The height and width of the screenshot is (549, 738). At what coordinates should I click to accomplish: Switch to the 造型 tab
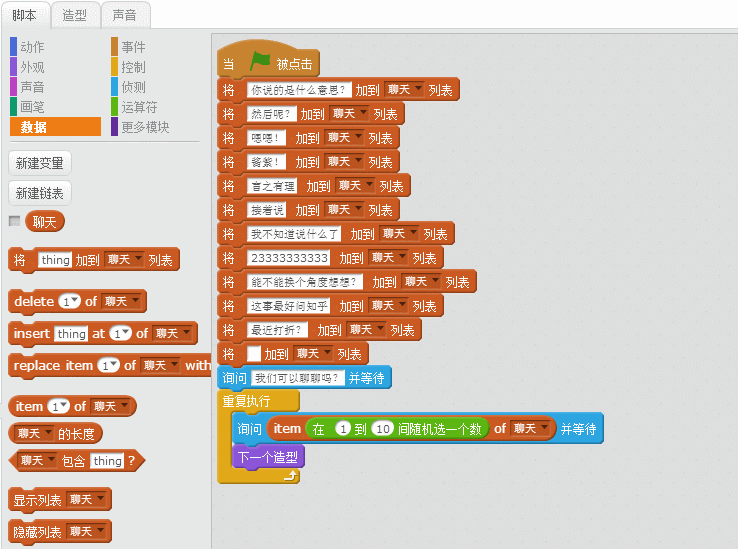pyautogui.click(x=75, y=16)
